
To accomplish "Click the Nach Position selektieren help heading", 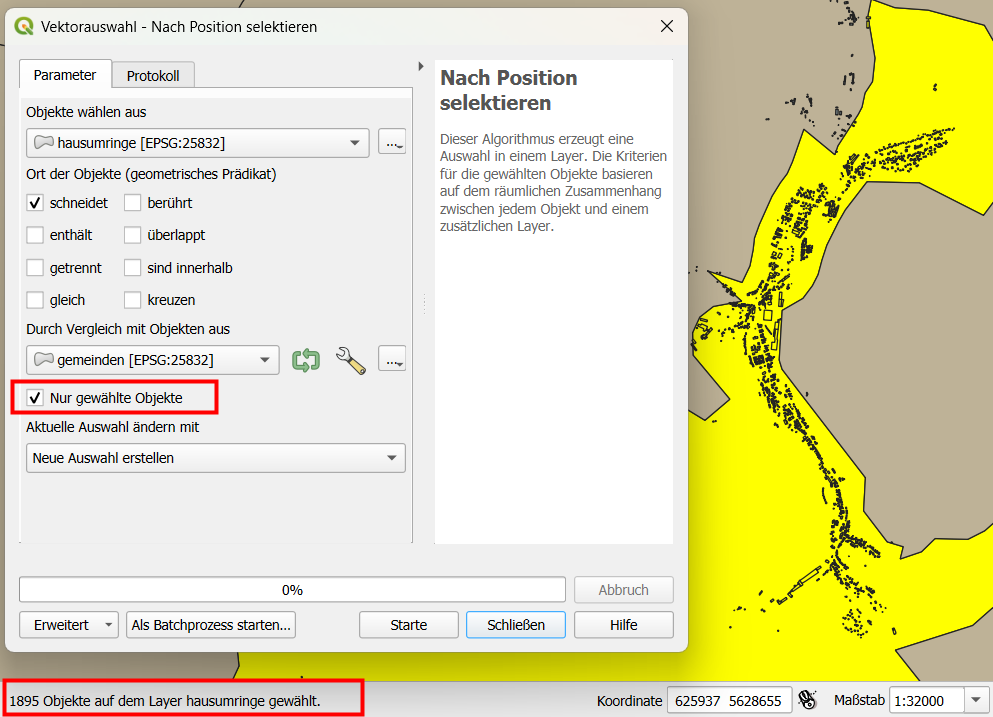I will [x=509, y=90].
